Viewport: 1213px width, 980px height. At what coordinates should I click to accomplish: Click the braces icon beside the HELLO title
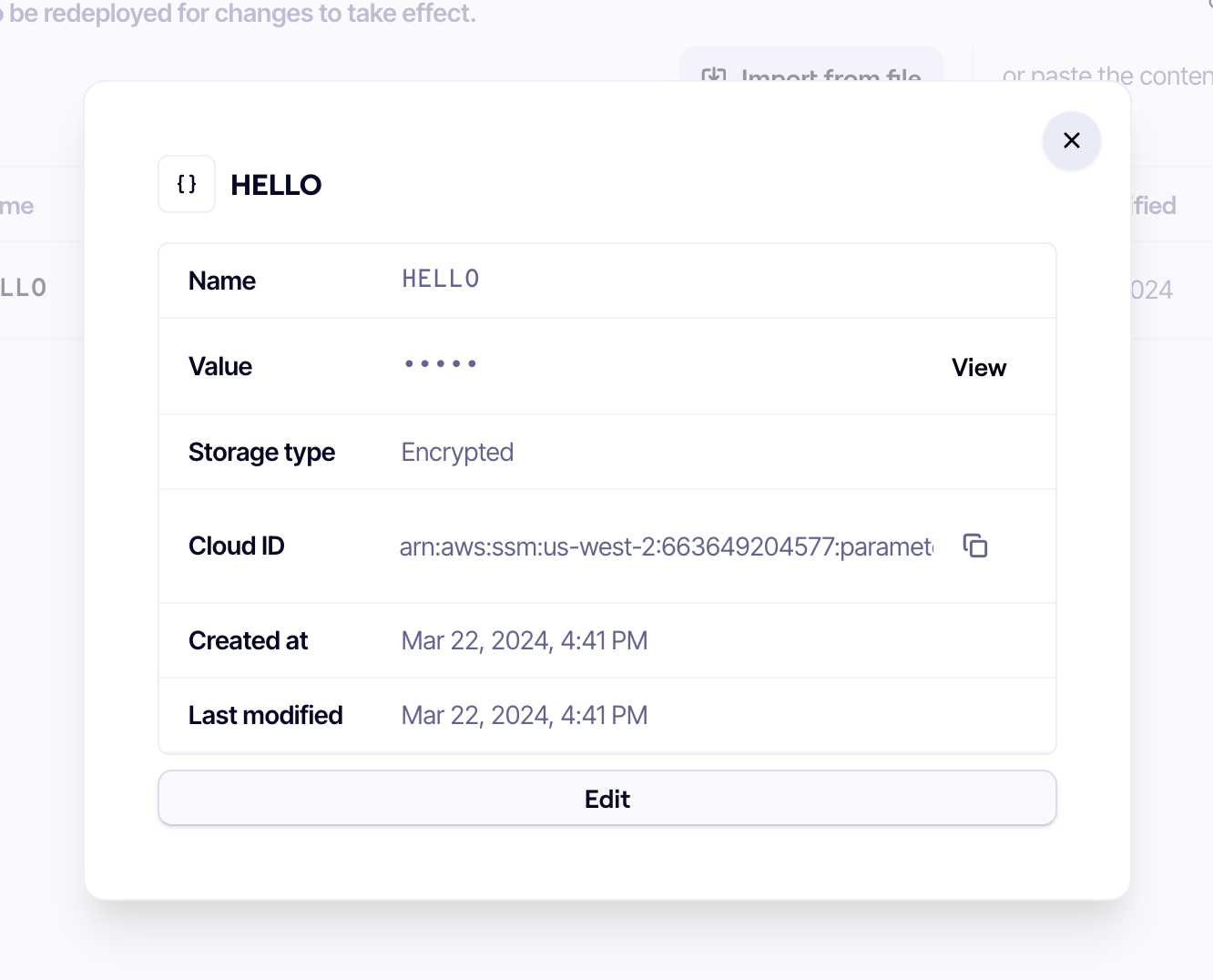[186, 183]
